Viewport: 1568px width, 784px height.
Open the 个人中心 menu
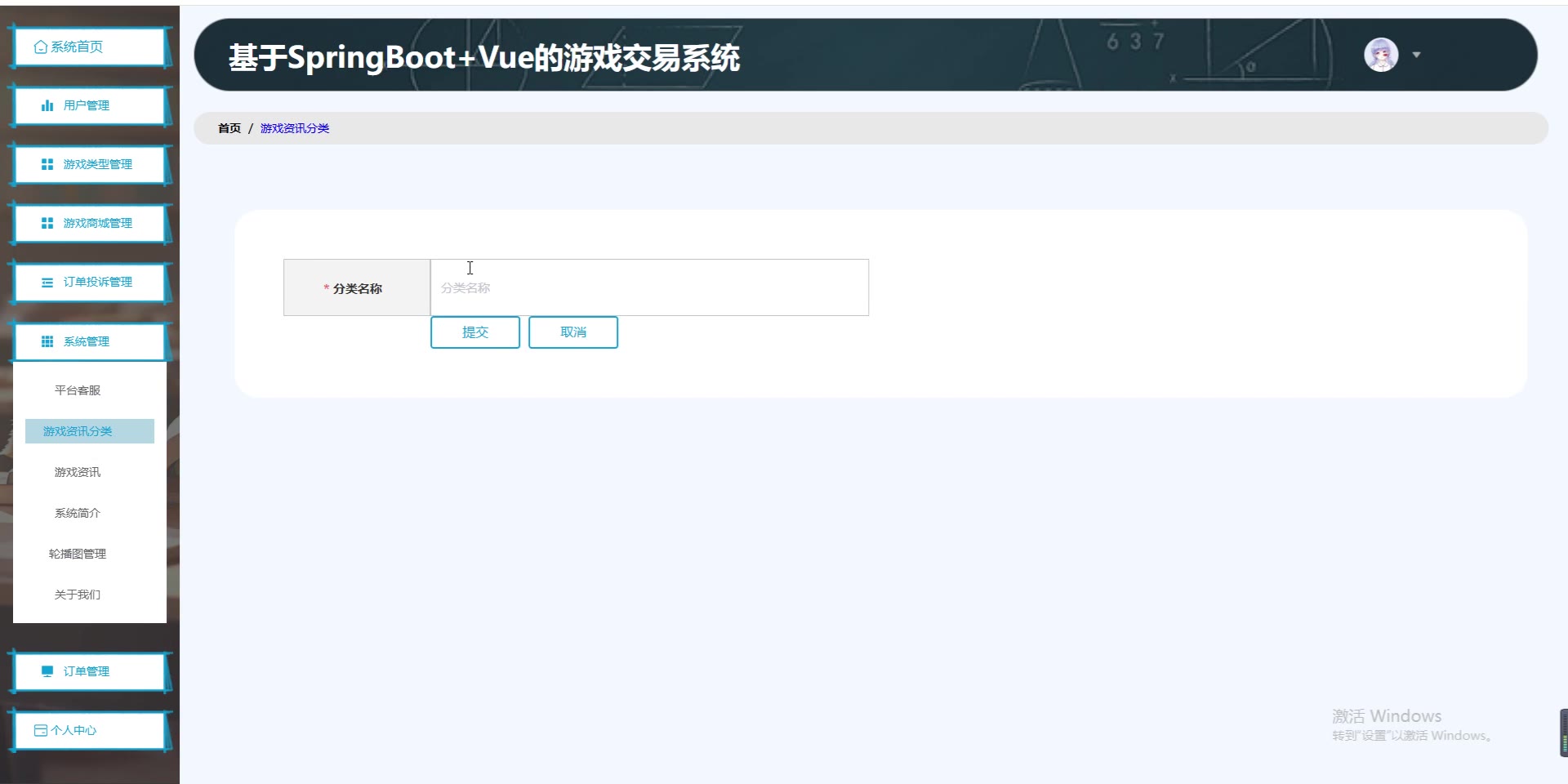90,730
